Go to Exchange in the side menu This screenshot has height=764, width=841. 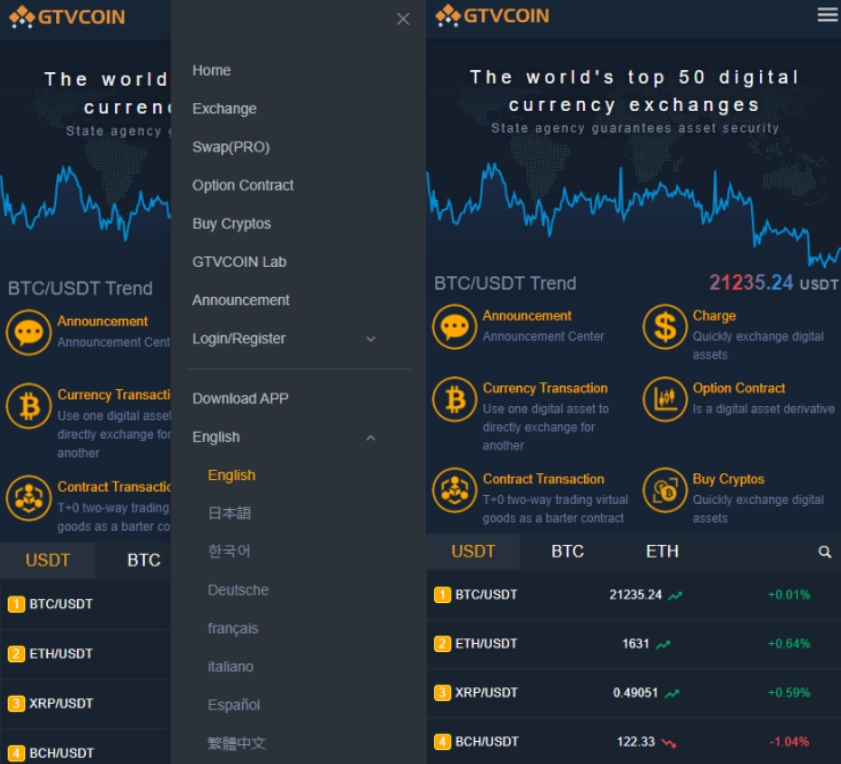[x=224, y=109]
